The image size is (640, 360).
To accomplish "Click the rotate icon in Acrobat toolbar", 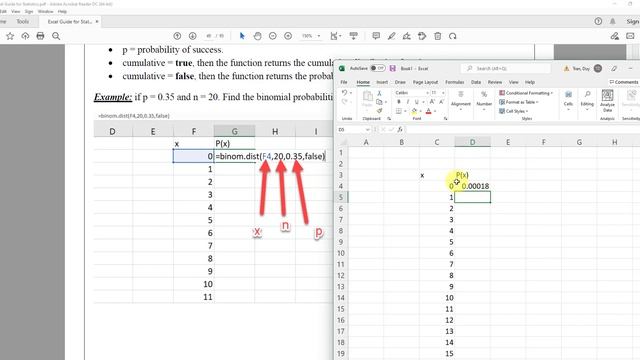I will 453,36.
